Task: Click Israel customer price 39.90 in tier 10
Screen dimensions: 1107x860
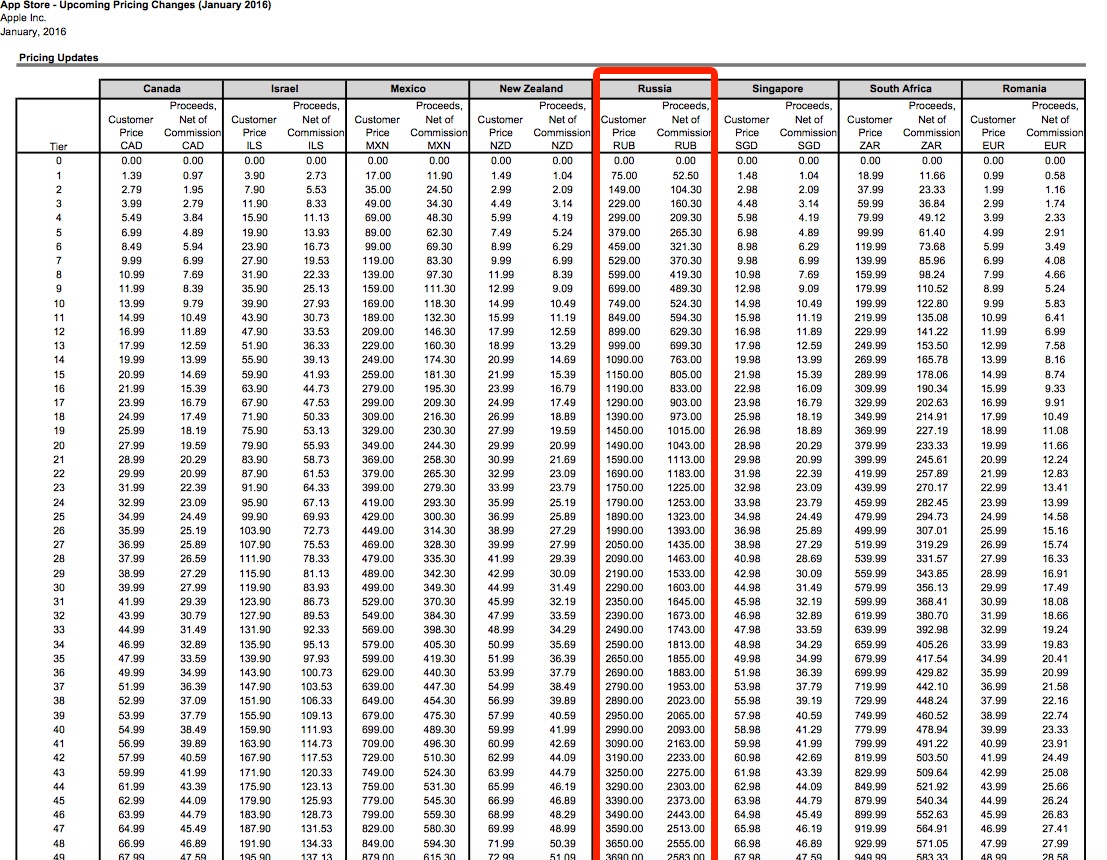Action: 254,304
